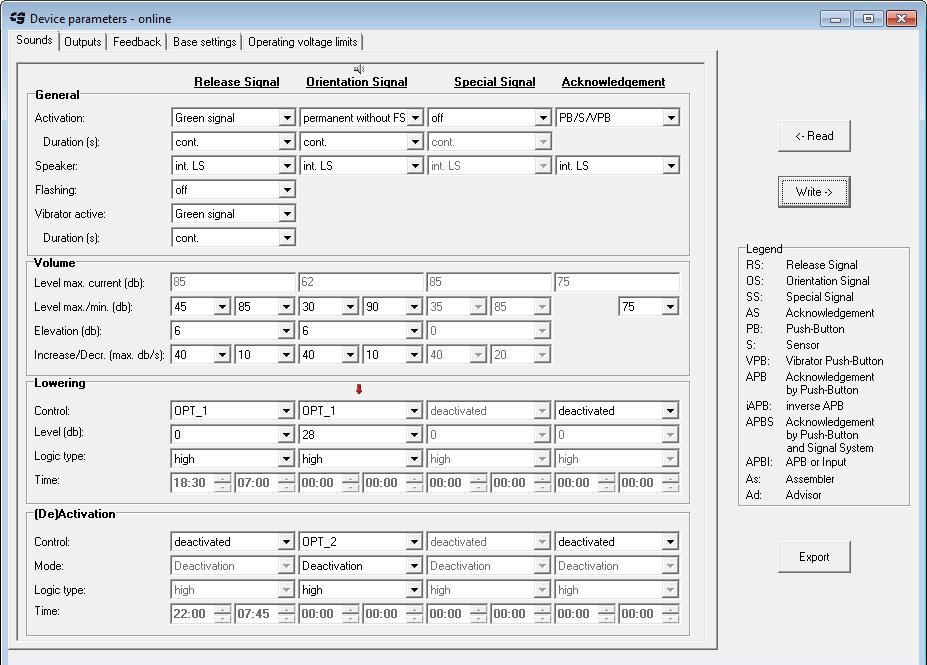
Task: Open Release Signal Decrease dropdown showing 10
Action: 264,355
